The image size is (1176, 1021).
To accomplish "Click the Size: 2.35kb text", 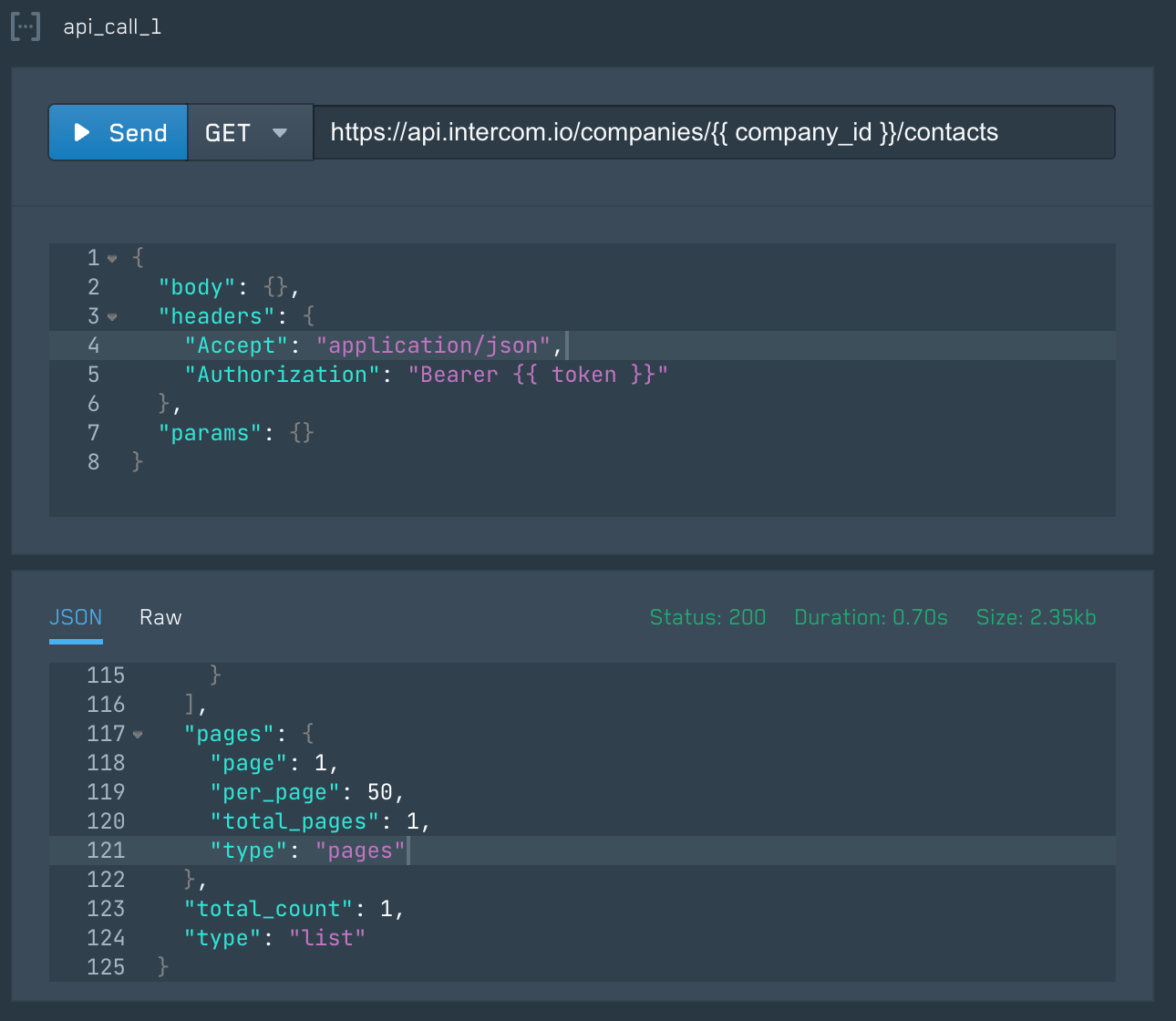I will 1036,617.
